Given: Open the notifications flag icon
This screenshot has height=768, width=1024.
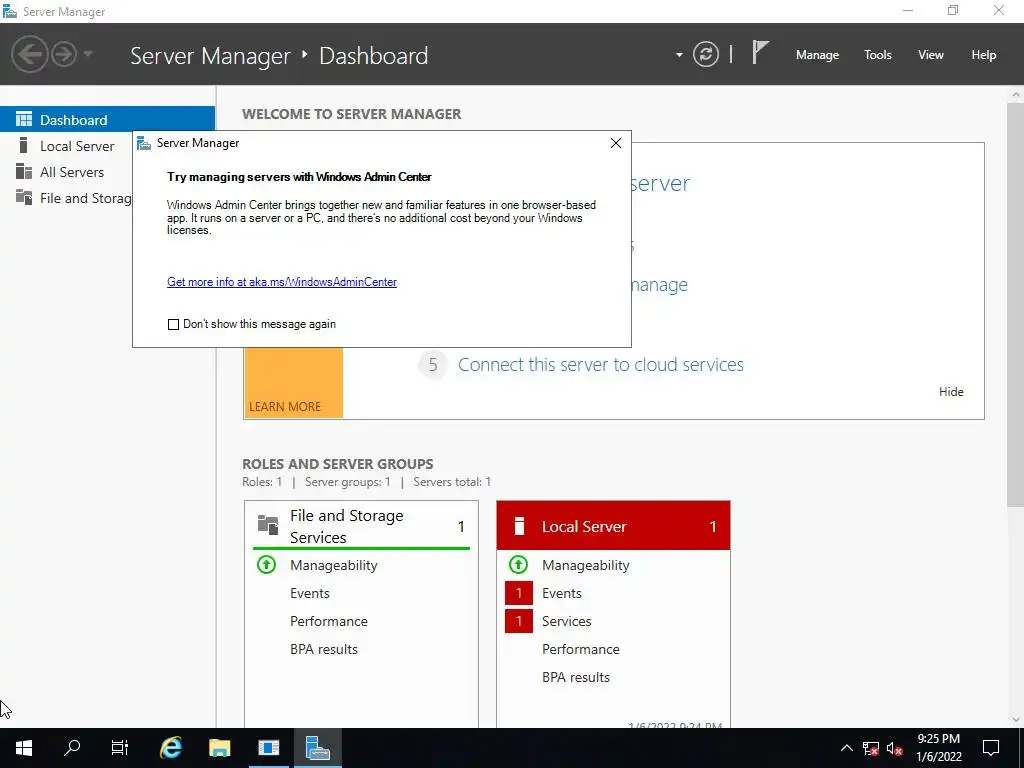Looking at the screenshot, I should click(x=760, y=53).
